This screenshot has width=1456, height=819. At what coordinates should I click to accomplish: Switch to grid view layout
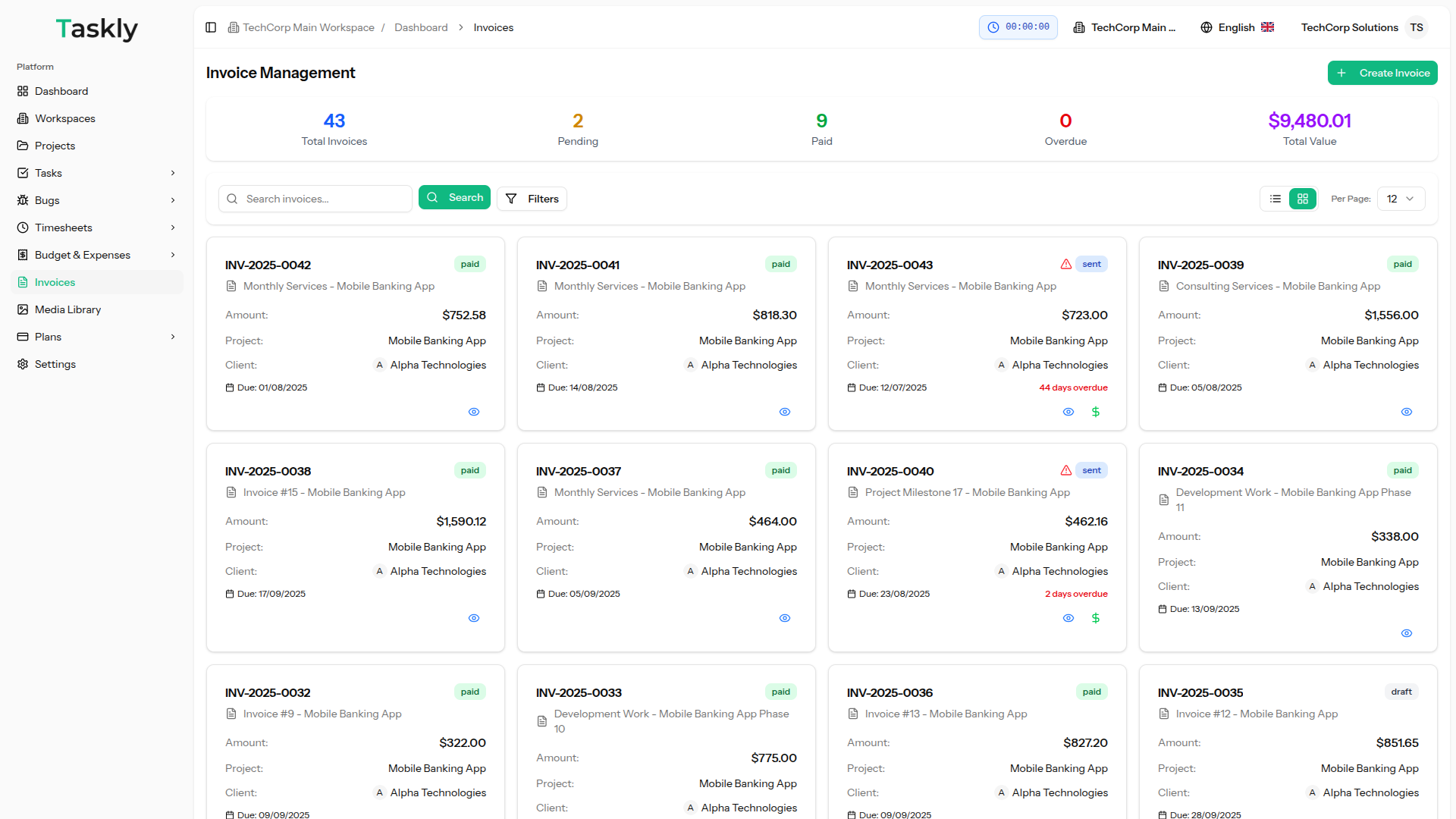[x=1302, y=199]
